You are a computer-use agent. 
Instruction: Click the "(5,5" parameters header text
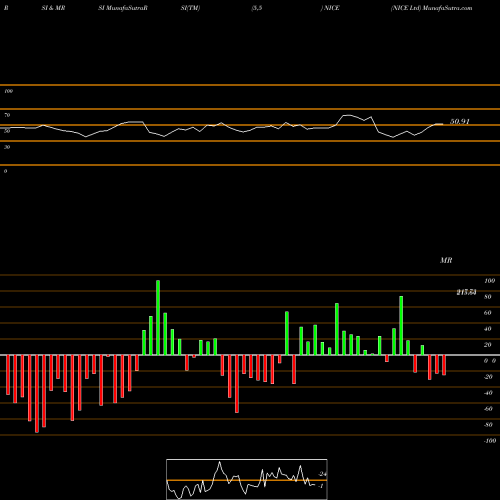click(x=257, y=8)
